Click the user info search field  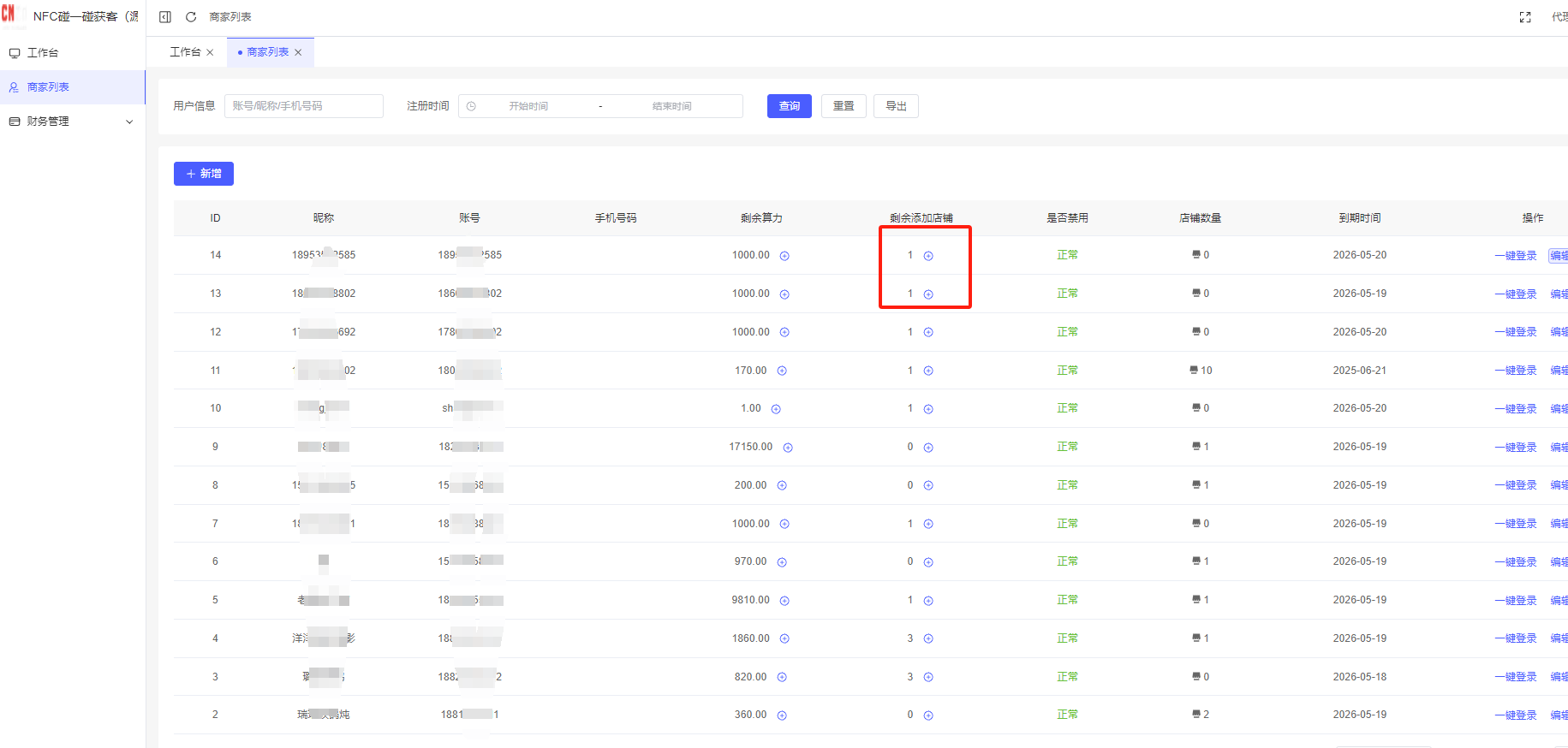pyautogui.click(x=303, y=106)
